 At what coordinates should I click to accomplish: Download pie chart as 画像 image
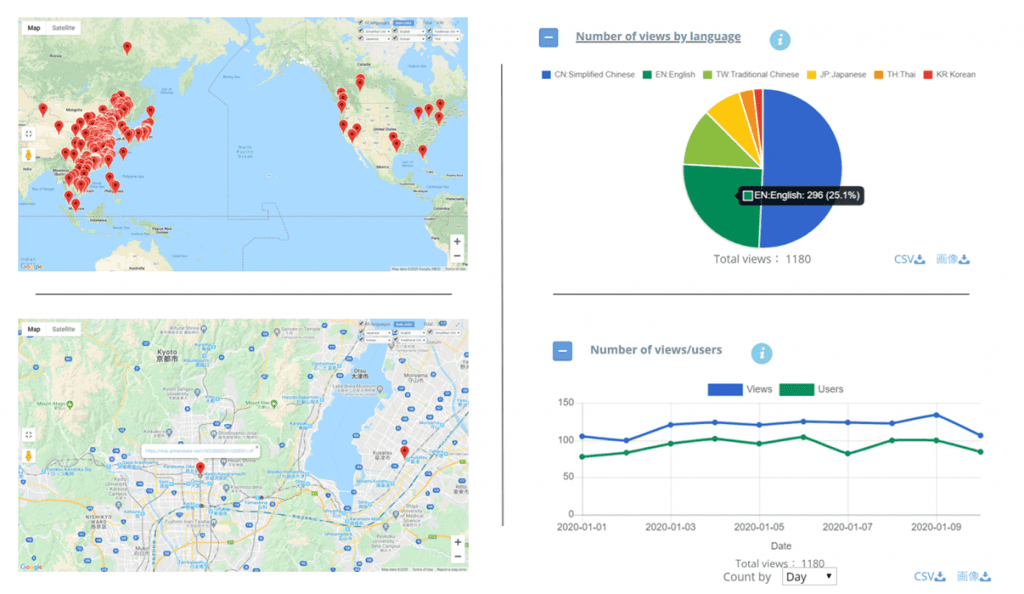pyautogui.click(x=952, y=260)
